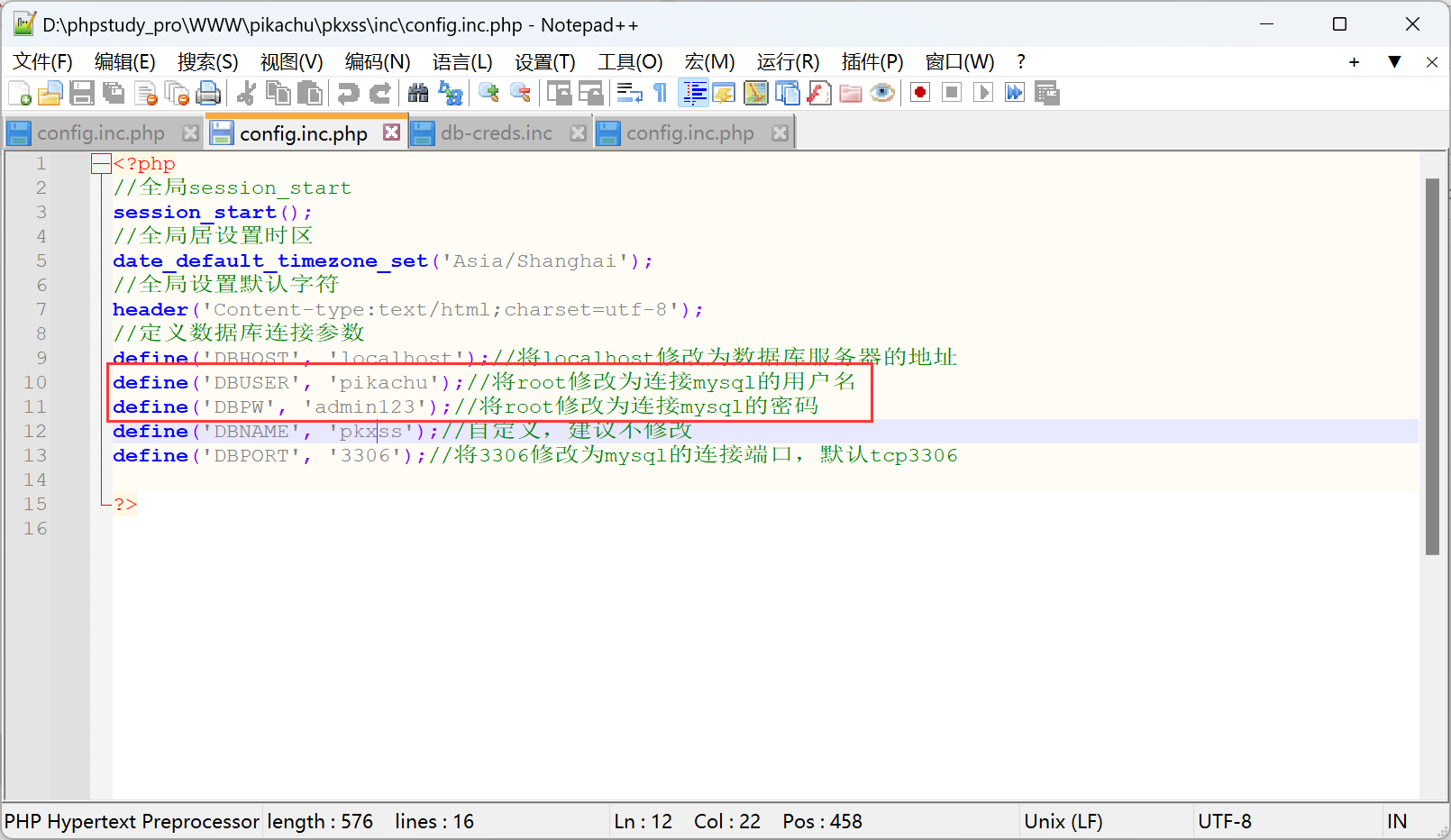The width and height of the screenshot is (1451, 840).
Task: Zoom in on the editor text
Action: tap(488, 93)
